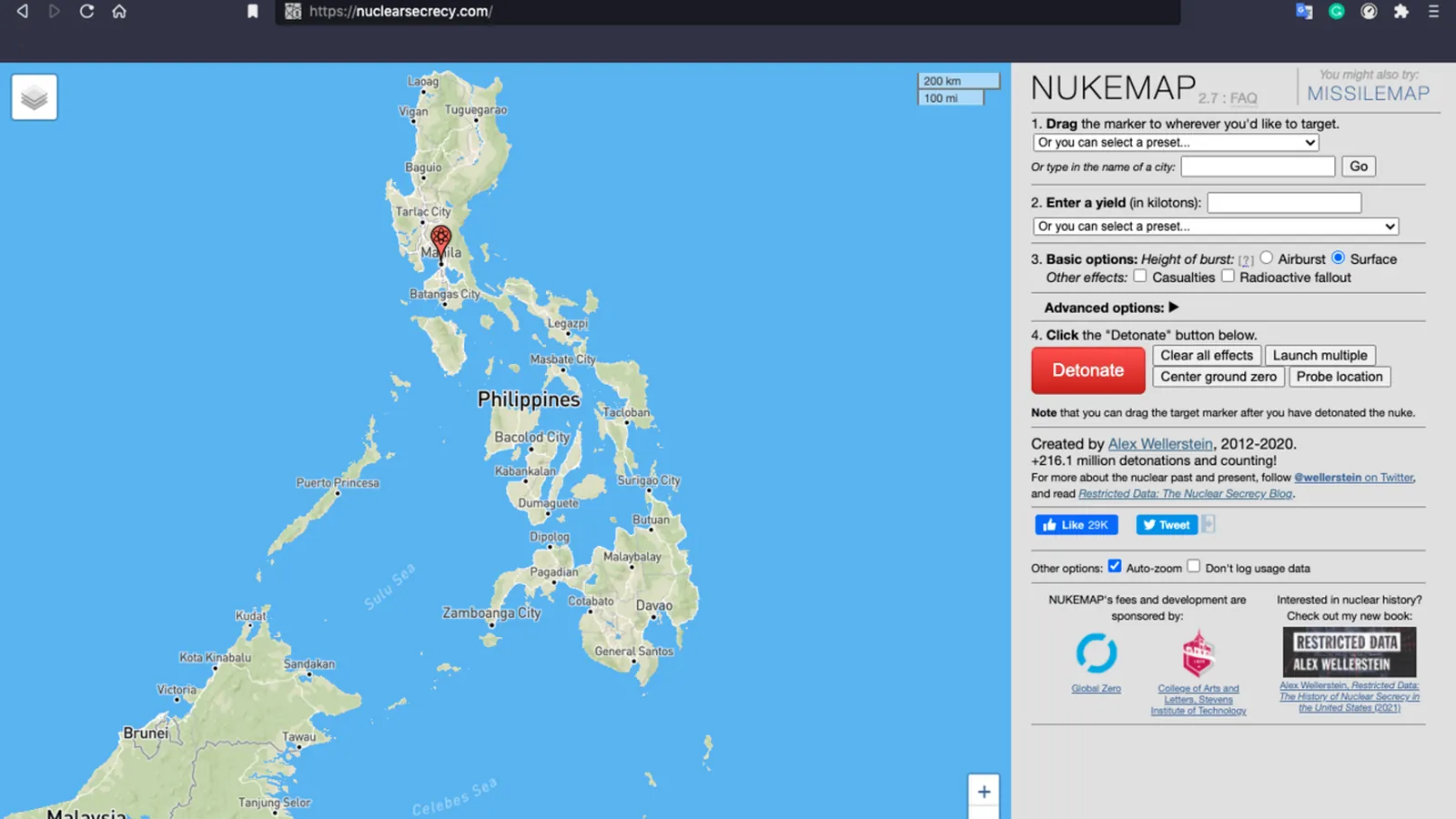Screen dimensions: 1456x819
Task: Enable the Radioactive fallout checkbox
Action: (x=1228, y=277)
